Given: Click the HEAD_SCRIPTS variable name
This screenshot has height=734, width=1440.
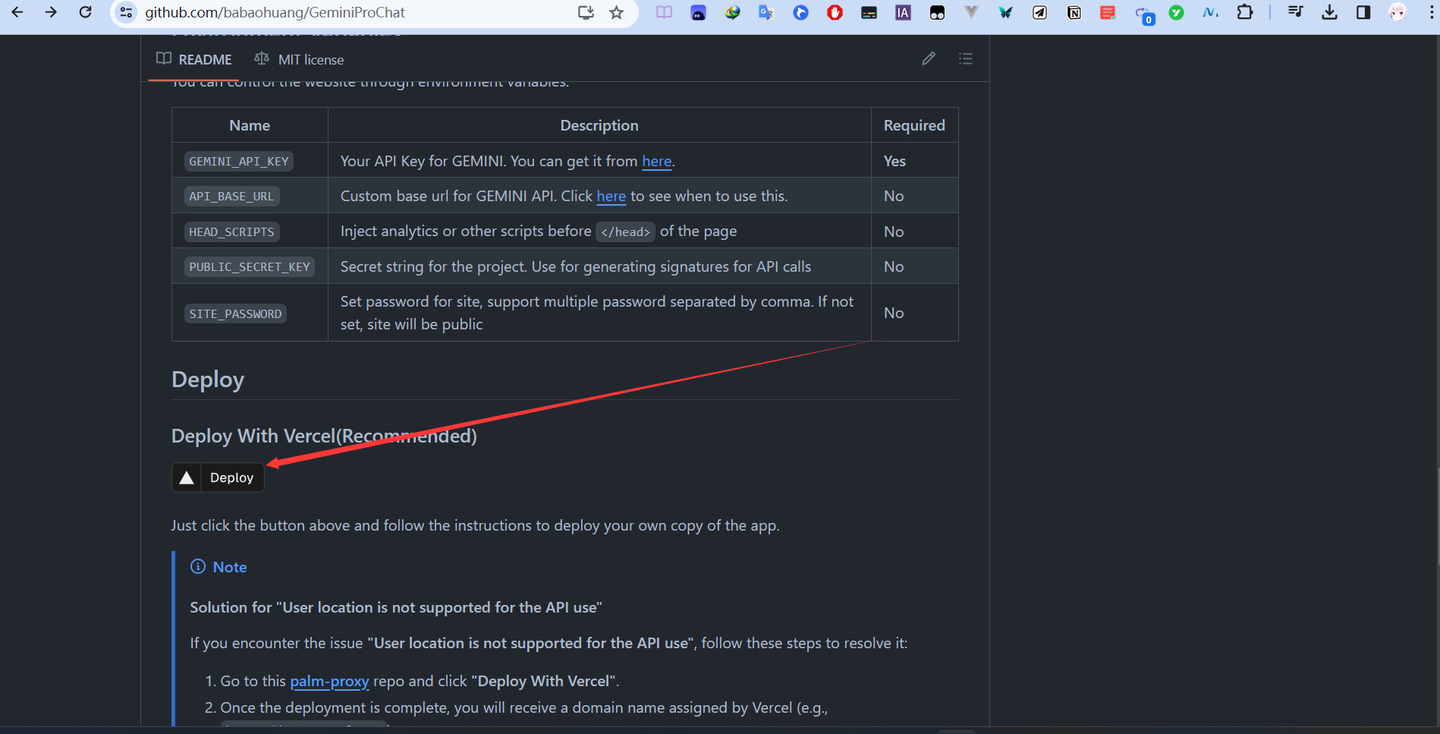Looking at the screenshot, I should [231, 232].
